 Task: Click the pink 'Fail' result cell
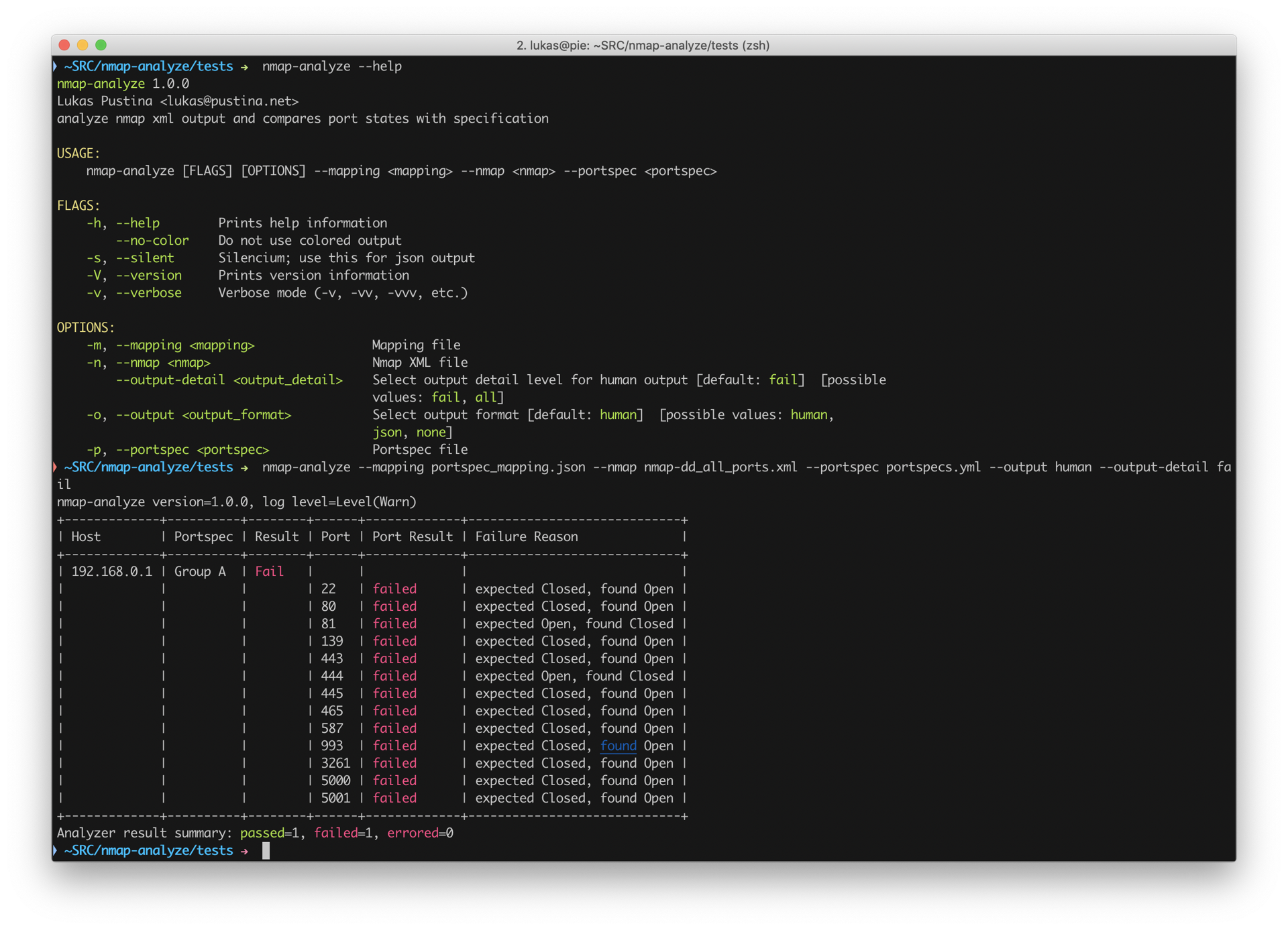pos(270,571)
